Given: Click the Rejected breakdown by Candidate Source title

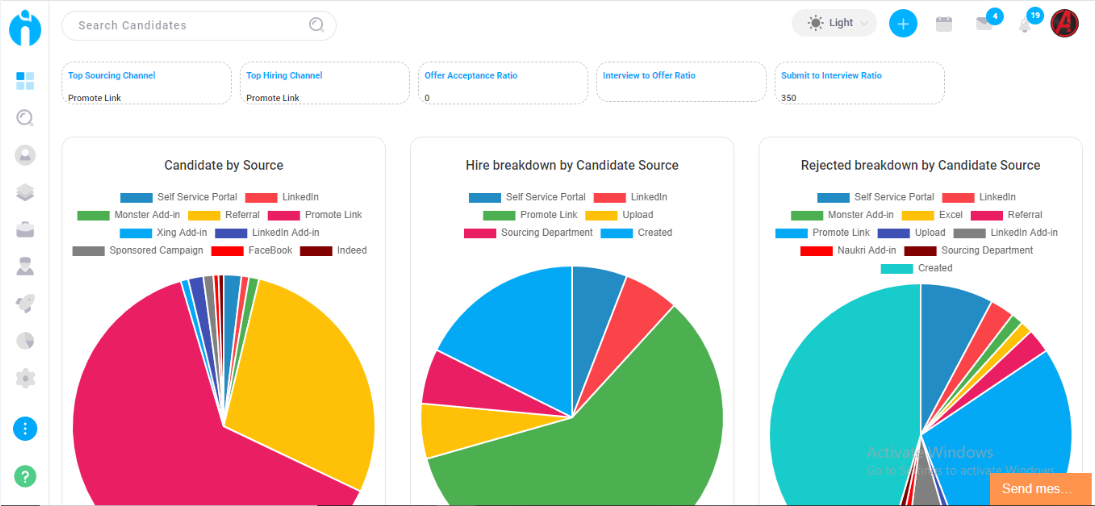Looking at the screenshot, I should coord(920,165).
